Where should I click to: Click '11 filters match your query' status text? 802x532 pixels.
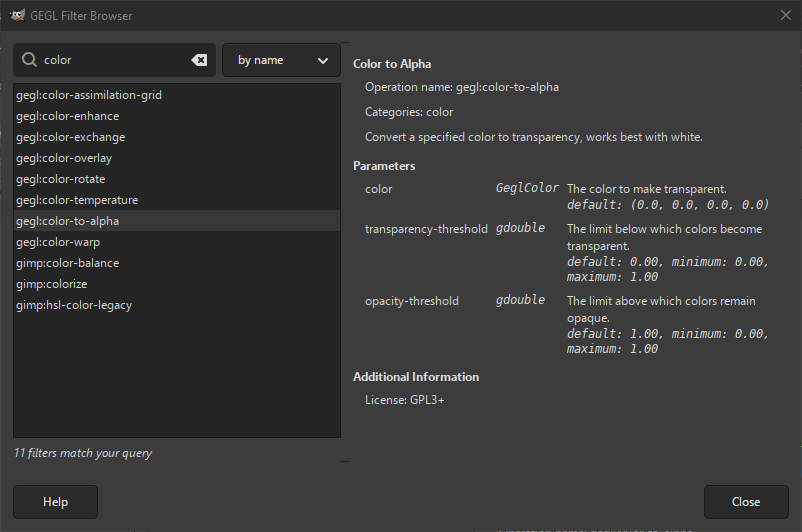click(x=83, y=453)
